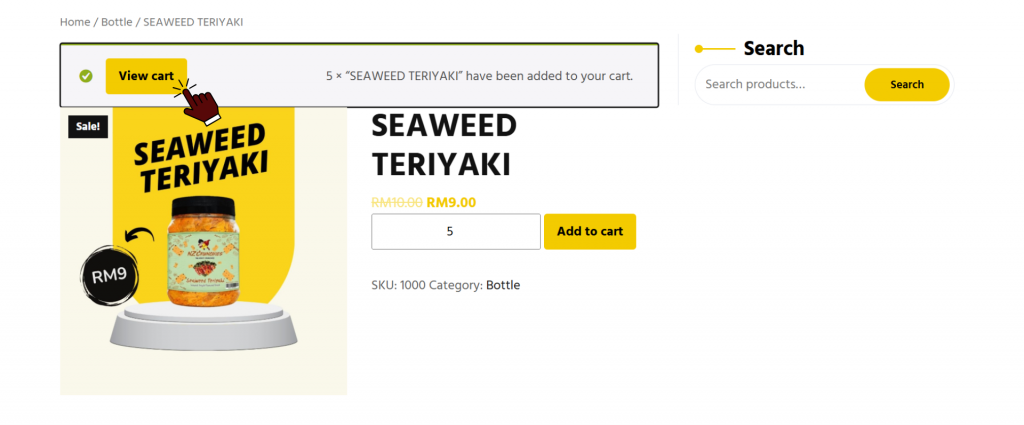Screen dimensions: 1024x425
Task: Click the round RM9 price badge
Action: [109, 273]
